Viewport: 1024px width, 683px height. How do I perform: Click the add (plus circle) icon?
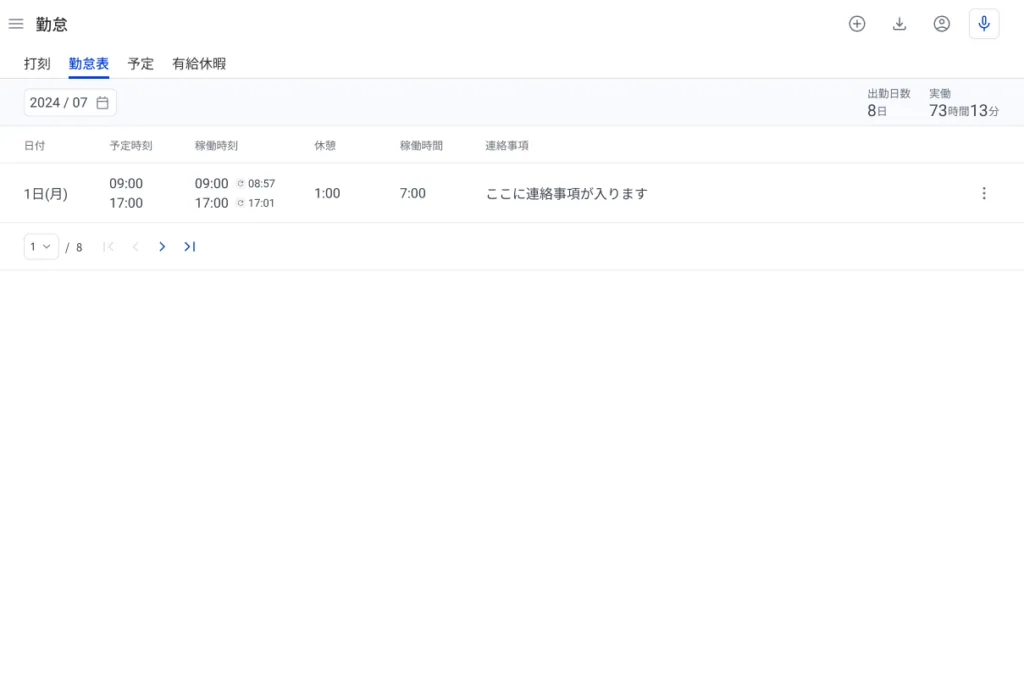[x=857, y=24]
